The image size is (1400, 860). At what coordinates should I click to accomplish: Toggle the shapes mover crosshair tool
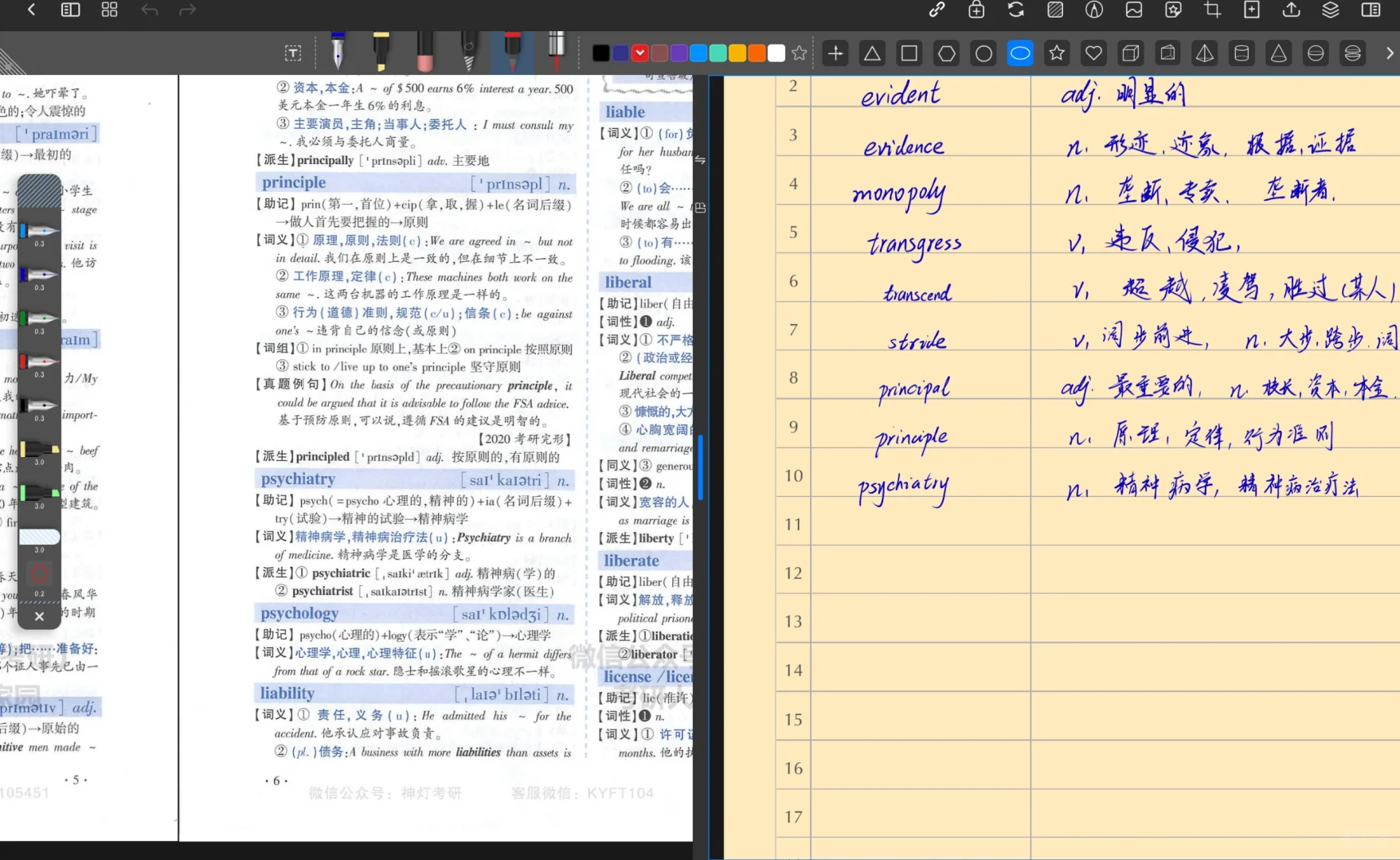pos(835,53)
